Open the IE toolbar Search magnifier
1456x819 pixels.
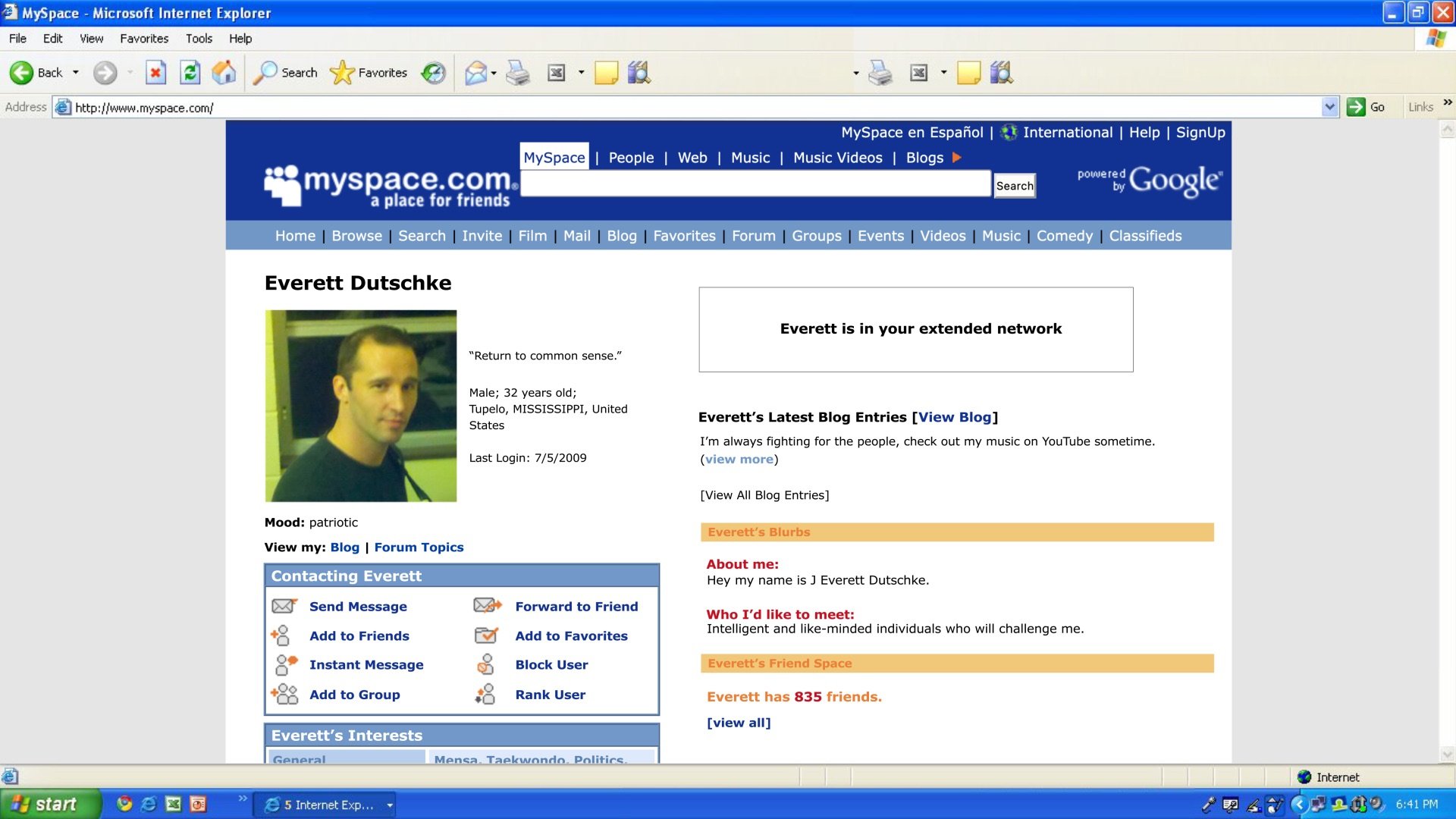pos(265,73)
